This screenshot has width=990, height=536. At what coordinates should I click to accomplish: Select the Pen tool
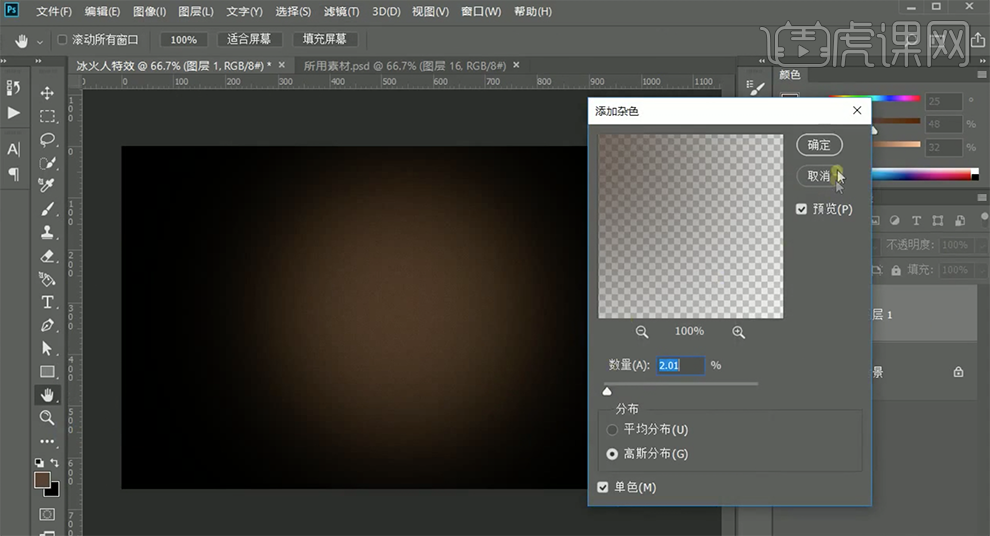pyautogui.click(x=47, y=325)
